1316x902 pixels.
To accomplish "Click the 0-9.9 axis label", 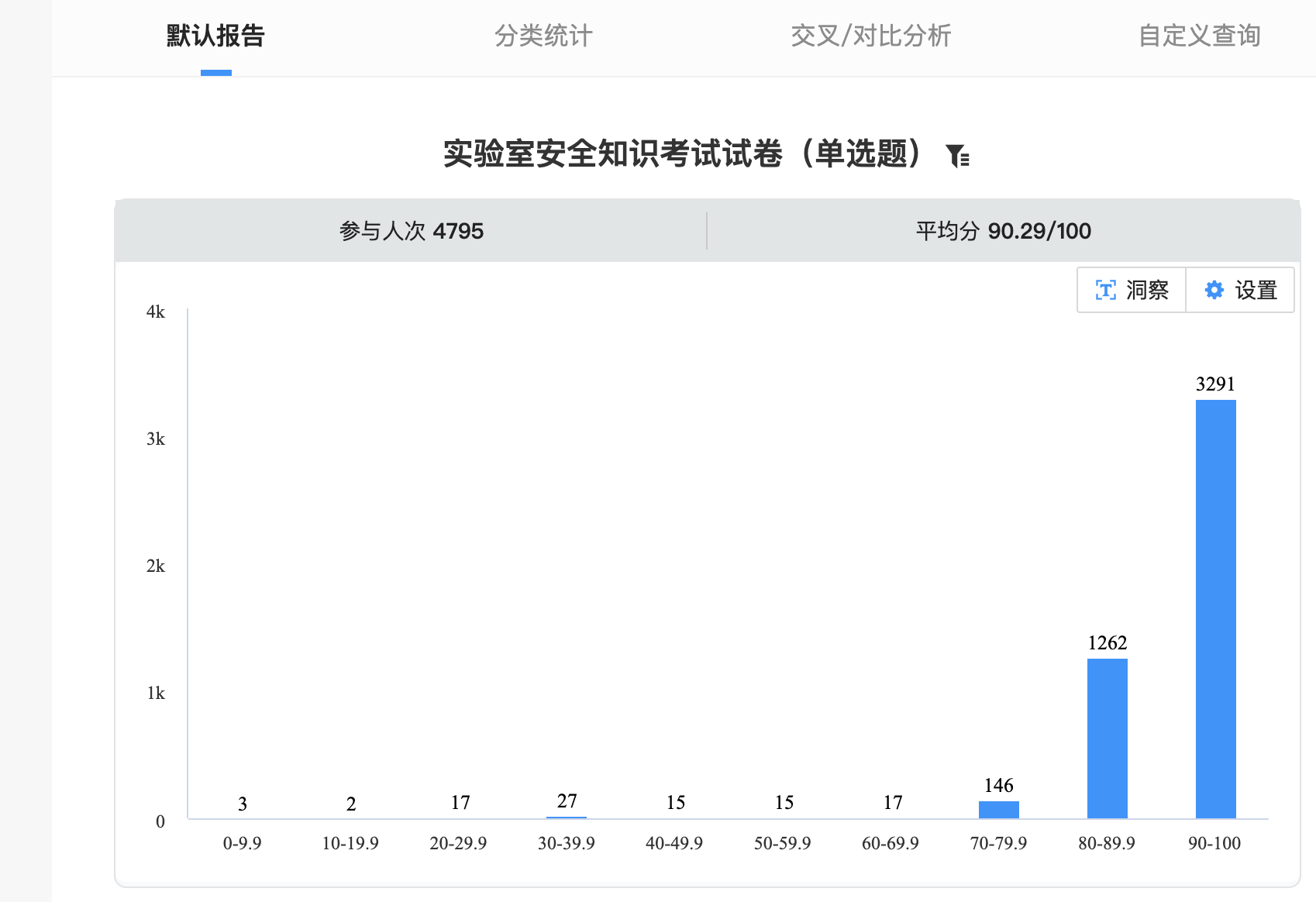I will click(242, 843).
